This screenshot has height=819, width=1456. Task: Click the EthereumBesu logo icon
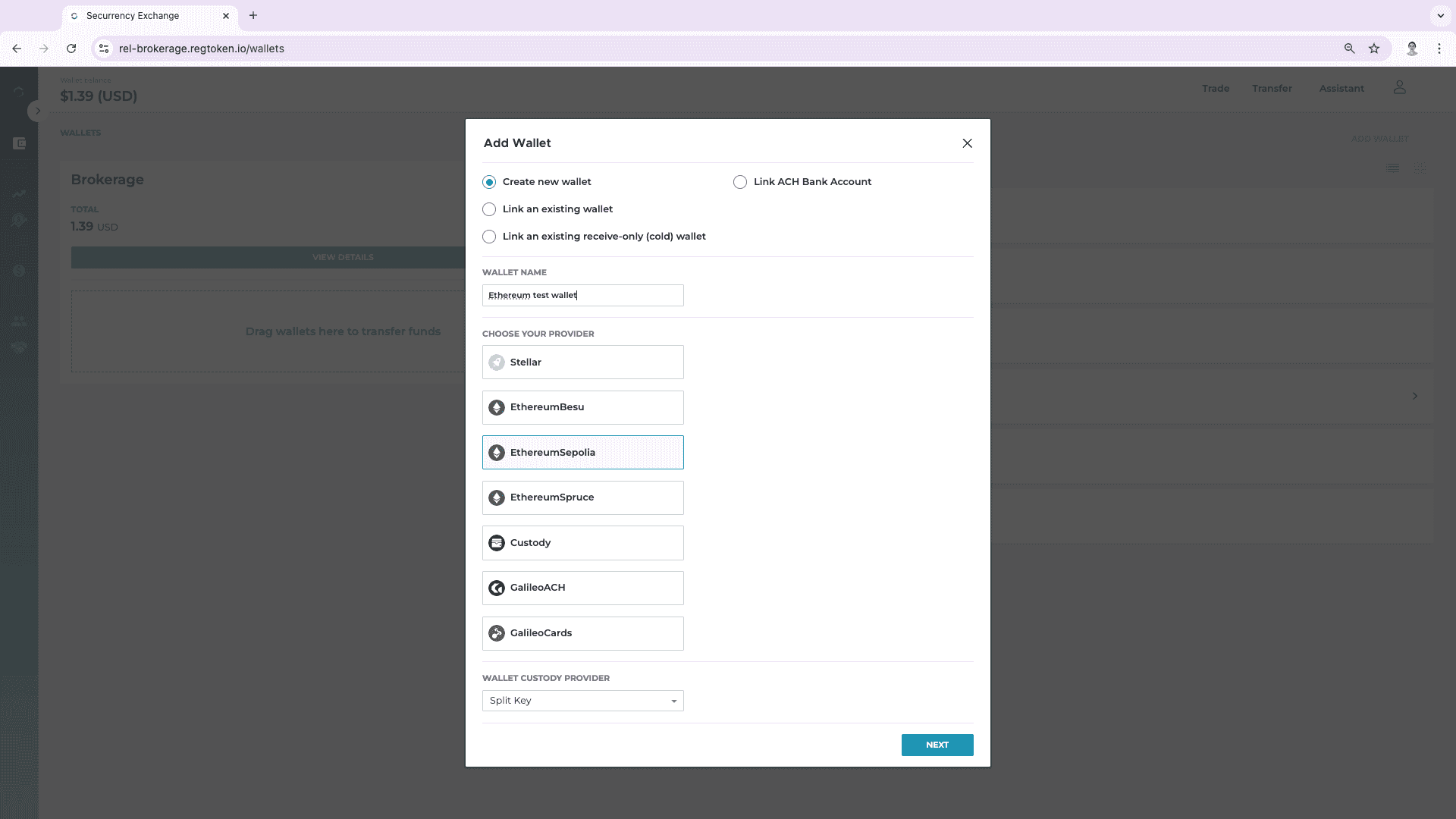pyautogui.click(x=497, y=407)
